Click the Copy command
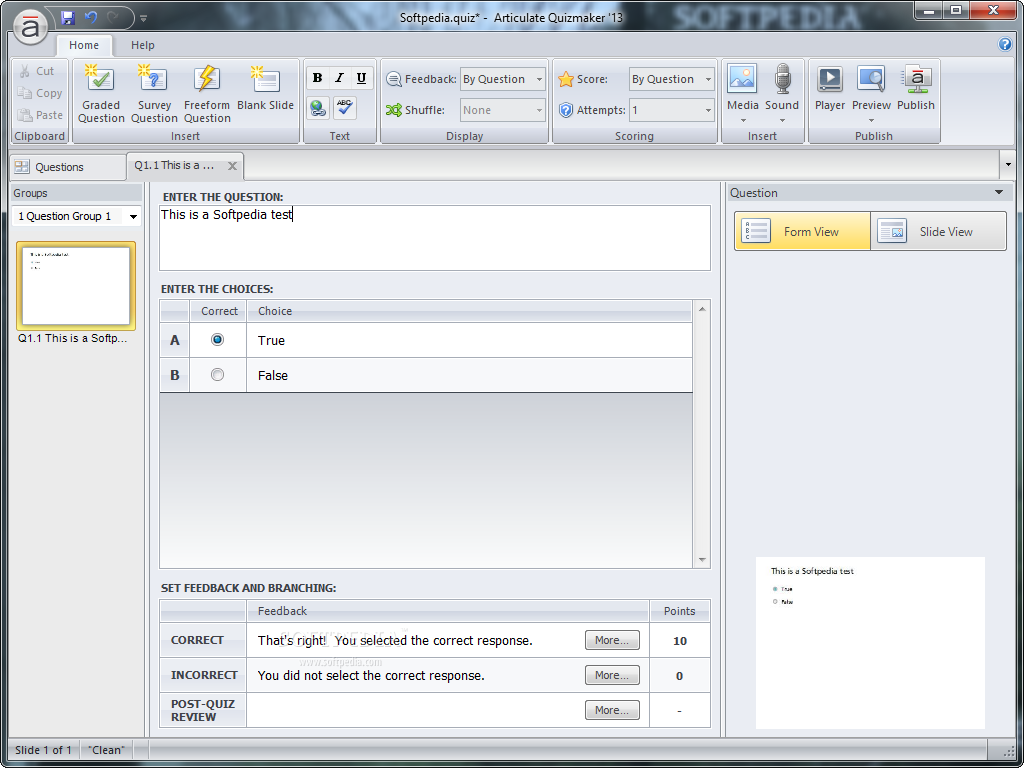This screenshot has width=1024, height=768. (40, 93)
